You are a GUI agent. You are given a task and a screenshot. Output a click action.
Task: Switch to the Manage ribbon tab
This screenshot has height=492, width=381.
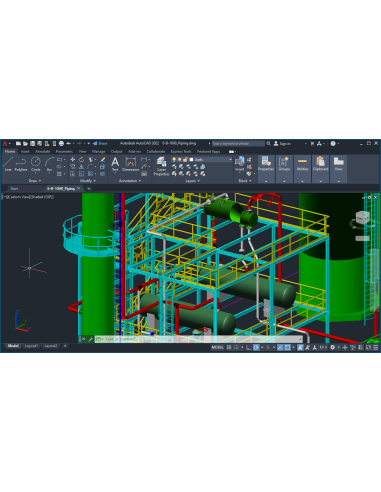click(x=98, y=152)
